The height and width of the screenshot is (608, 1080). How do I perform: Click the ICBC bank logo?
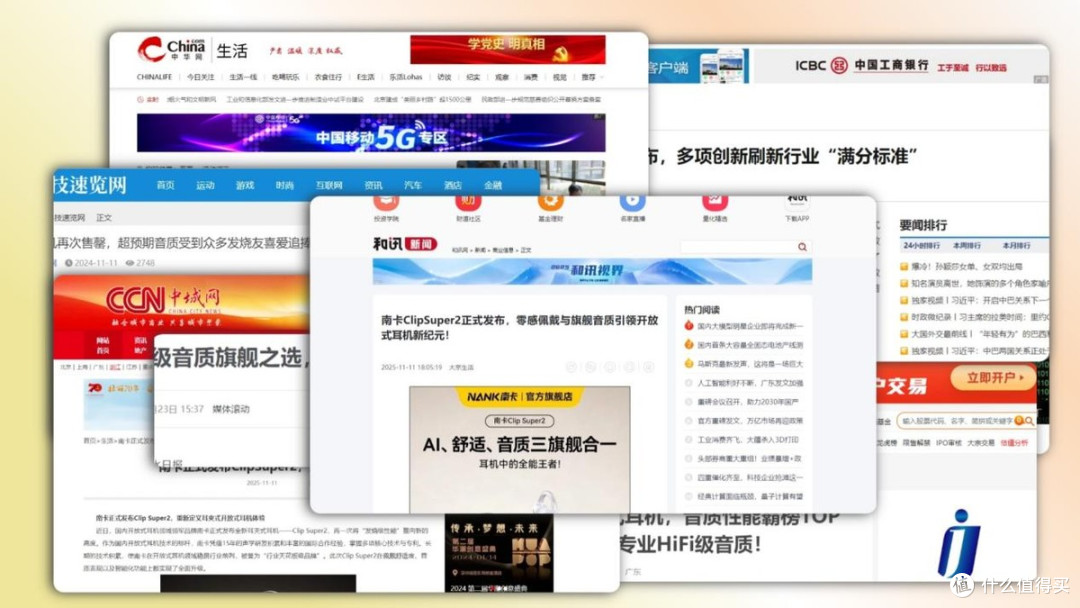pos(862,65)
